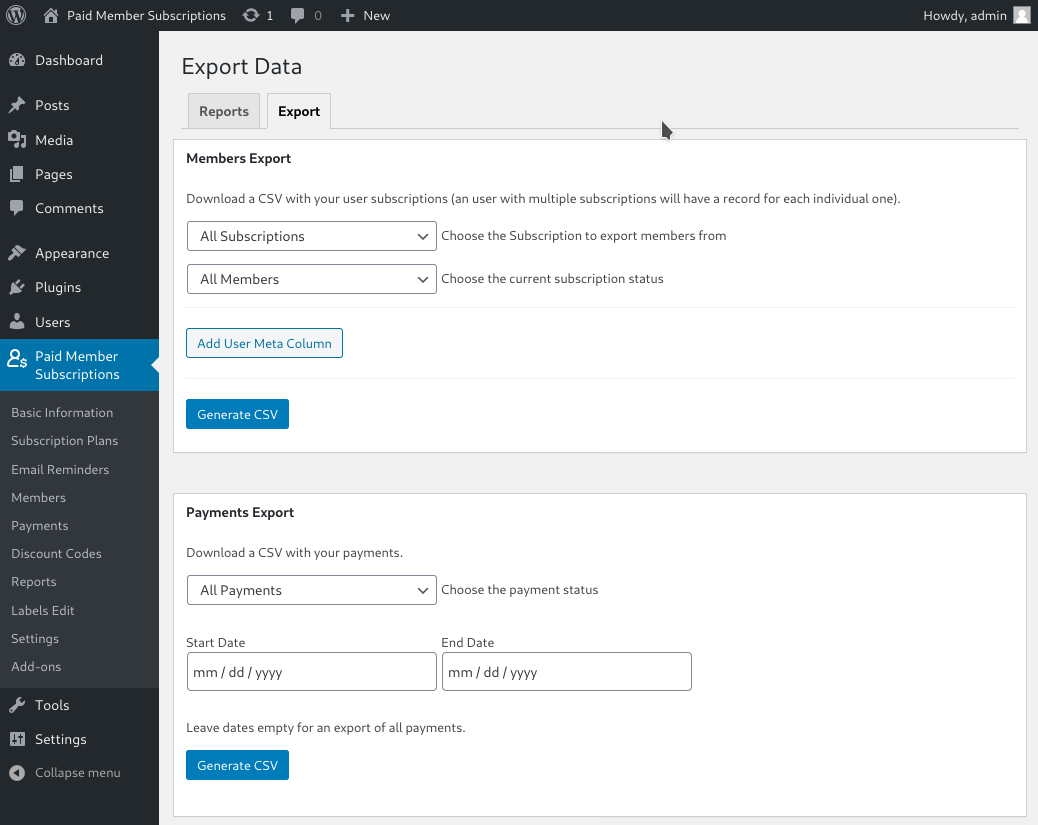The height and width of the screenshot is (825, 1038).
Task: Open Paid Member Subscriptions sidebar menu
Action: (x=79, y=365)
